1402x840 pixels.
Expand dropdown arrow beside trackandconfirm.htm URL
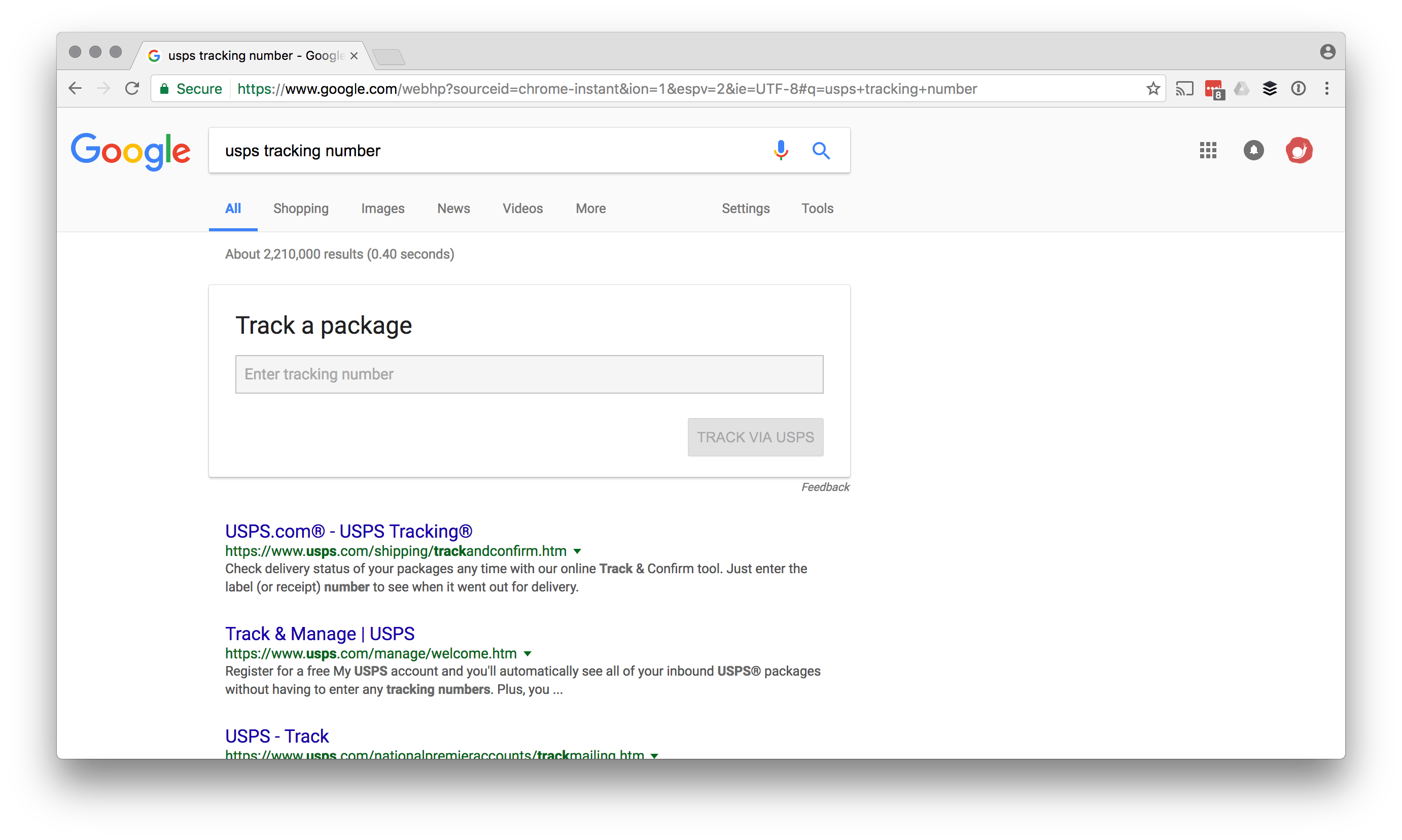click(577, 551)
